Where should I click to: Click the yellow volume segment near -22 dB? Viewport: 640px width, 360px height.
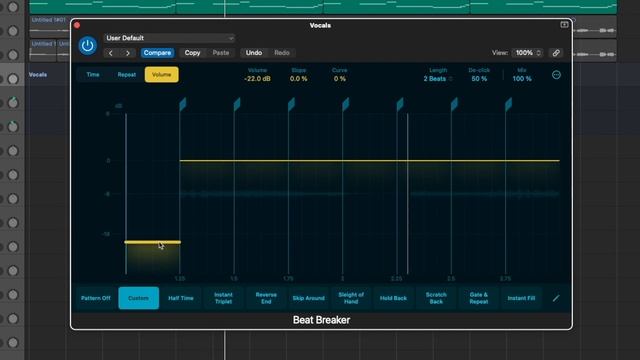[x=153, y=242]
